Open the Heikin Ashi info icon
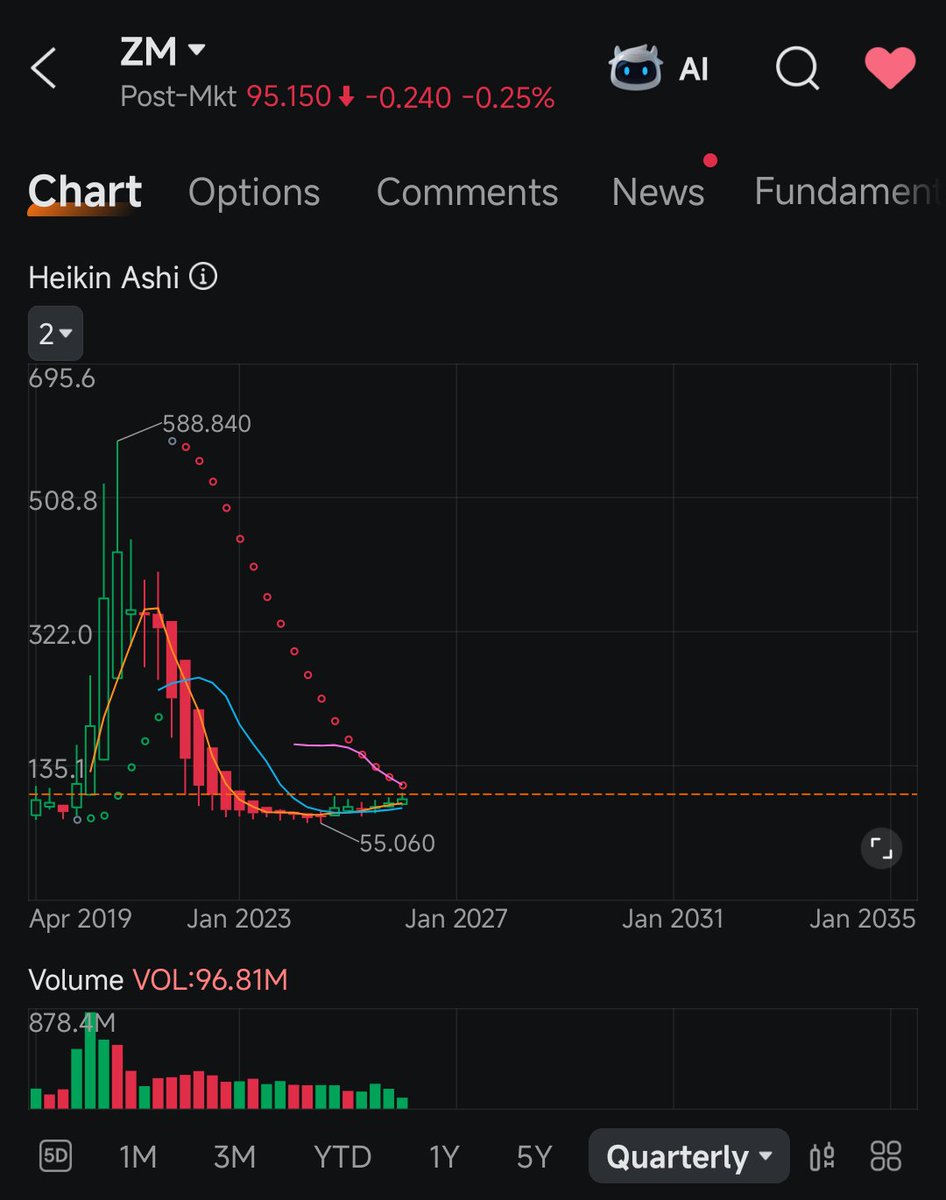 click(203, 277)
